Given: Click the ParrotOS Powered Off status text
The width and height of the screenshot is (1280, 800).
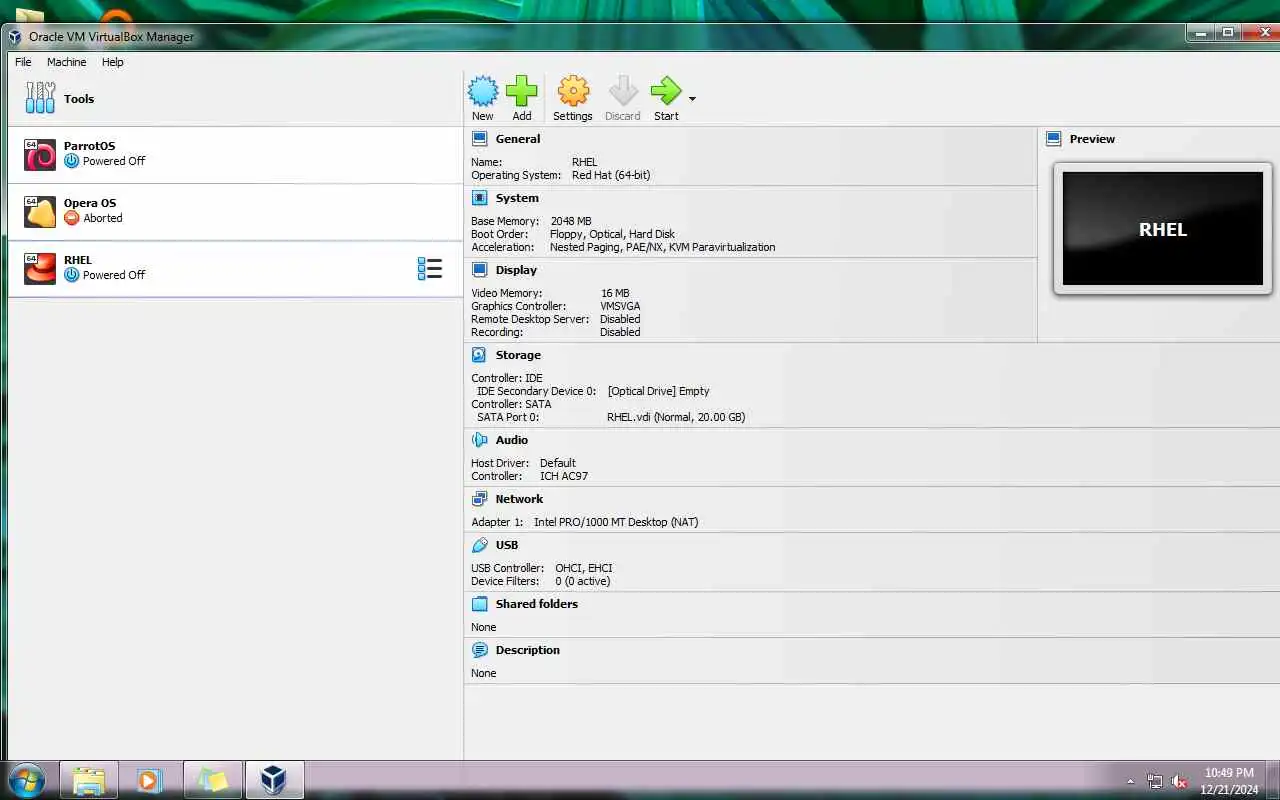Looking at the screenshot, I should [x=114, y=161].
